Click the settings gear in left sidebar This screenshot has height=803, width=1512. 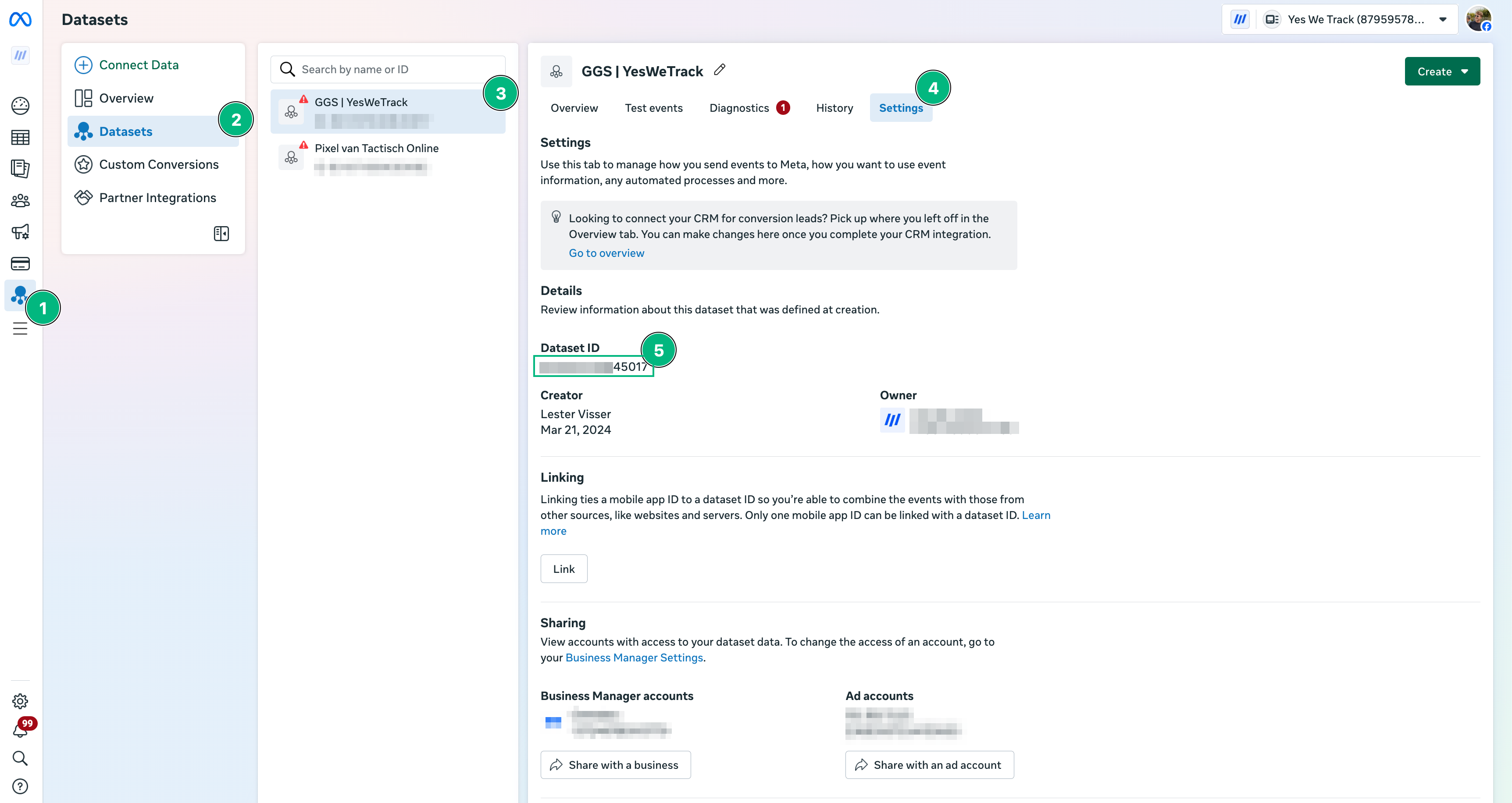(20, 700)
